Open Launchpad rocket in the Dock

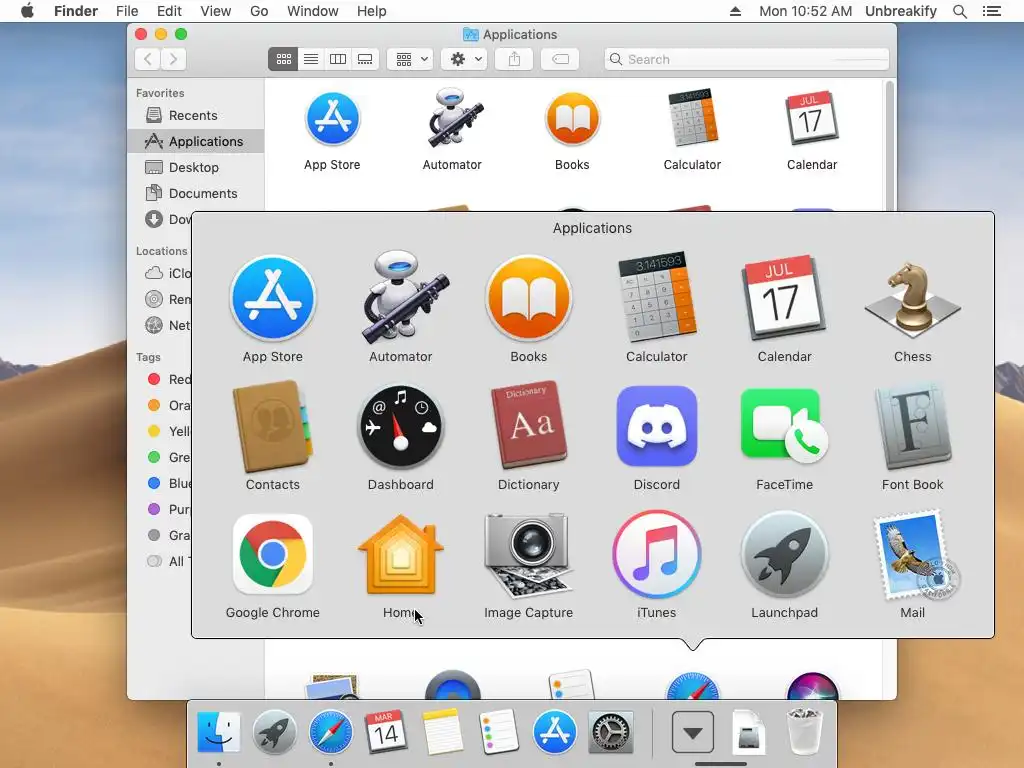click(274, 732)
